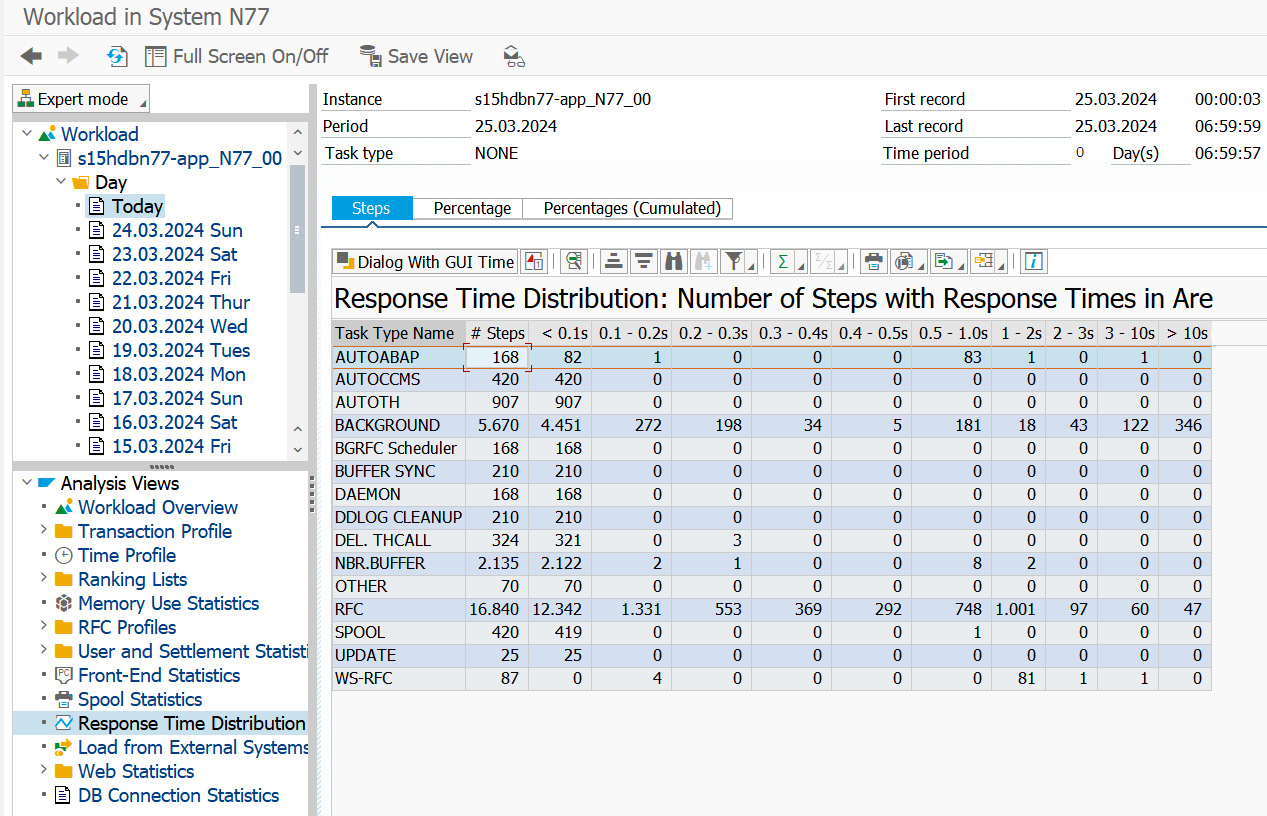Viewport: 1267px width, 816px height.
Task: Click the Dialog With GUI Time button
Action: pos(425,262)
